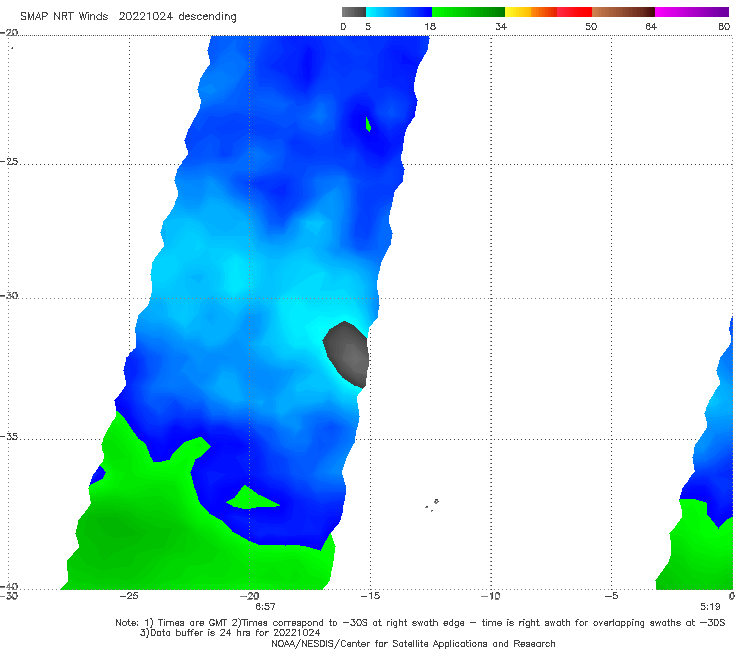Click the brown segment of the color bar
This screenshot has height=650, width=740.
[x=623, y=12]
